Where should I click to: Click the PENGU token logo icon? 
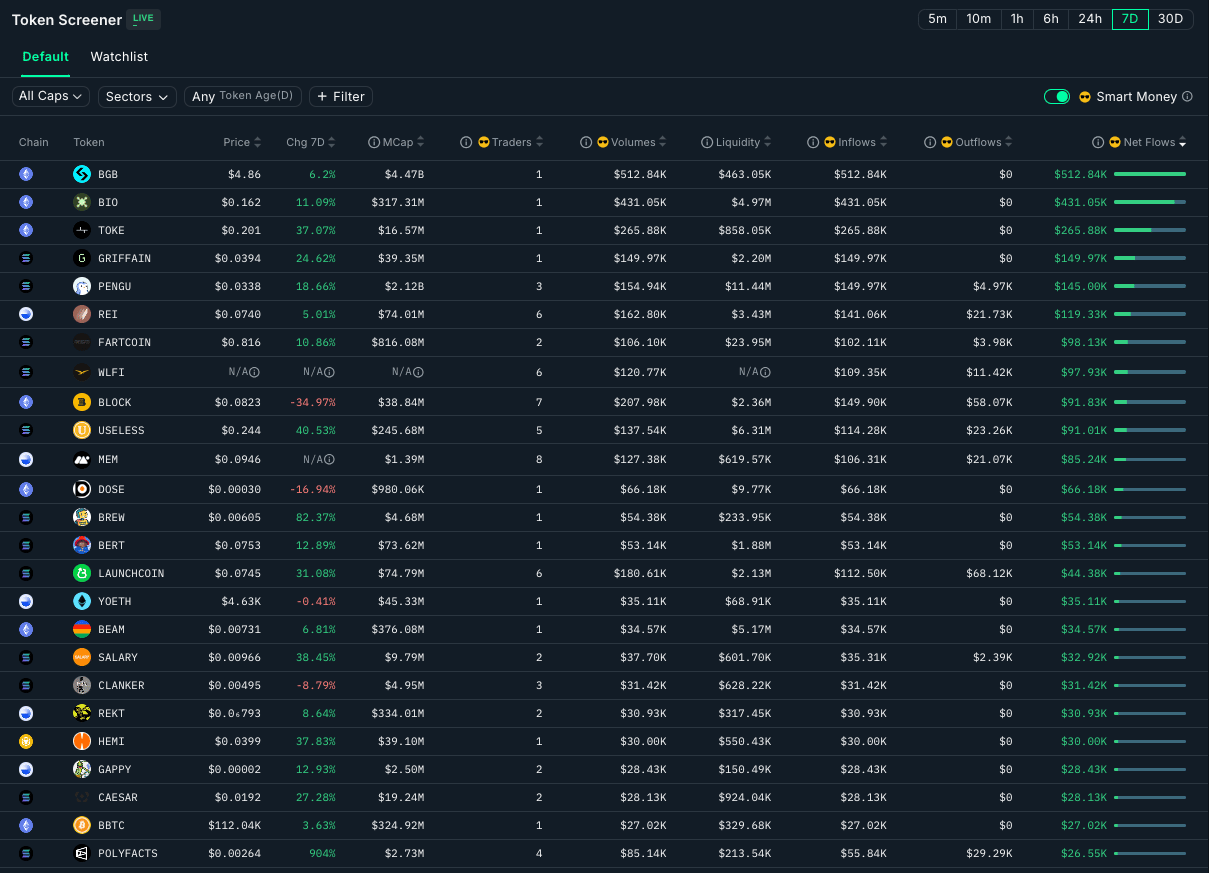(x=82, y=286)
